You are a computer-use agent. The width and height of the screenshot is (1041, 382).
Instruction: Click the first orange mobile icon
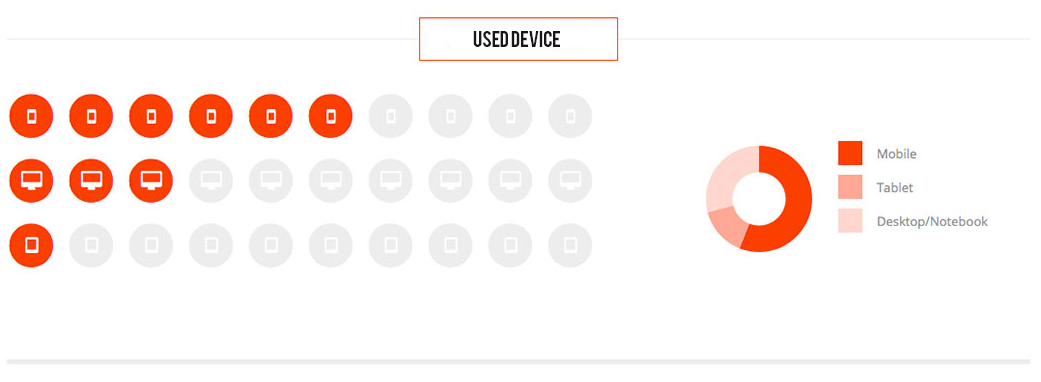coord(31,116)
